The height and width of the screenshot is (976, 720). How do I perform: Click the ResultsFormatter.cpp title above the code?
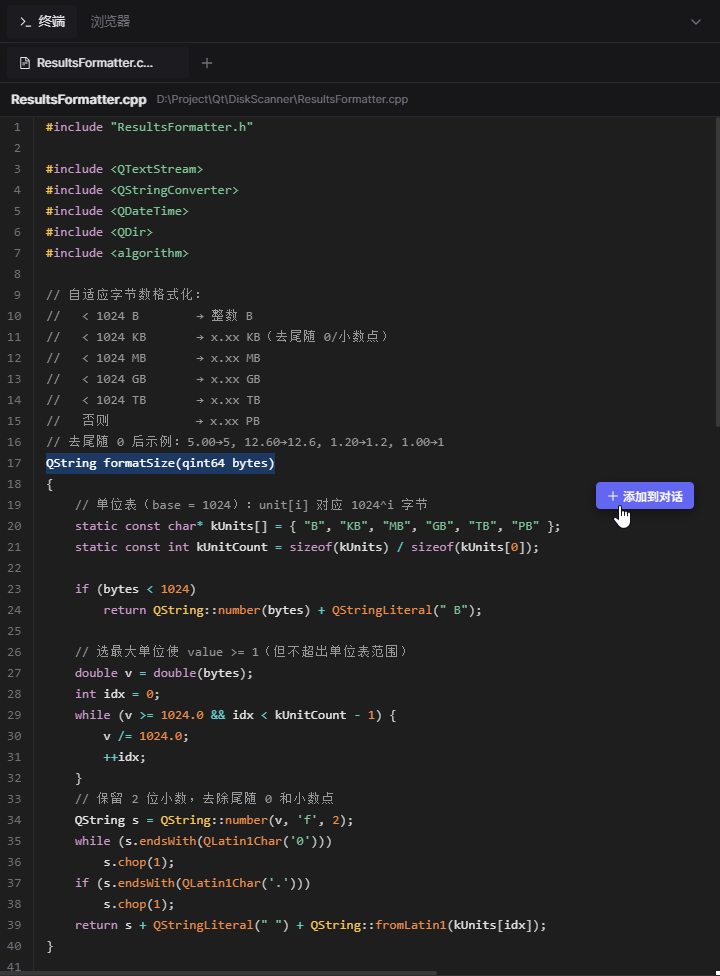[x=78, y=100]
